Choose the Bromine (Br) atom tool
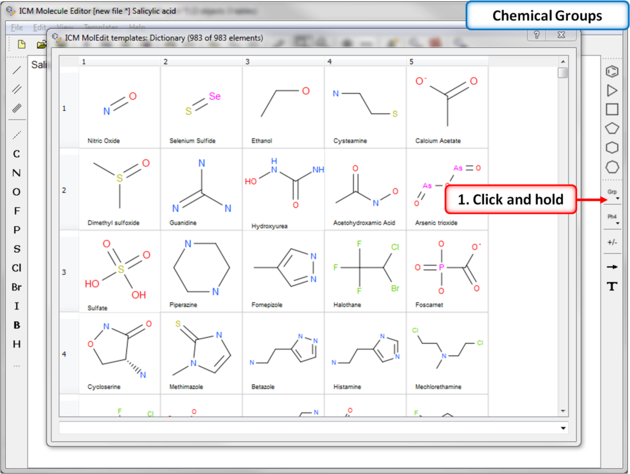The height and width of the screenshot is (474, 630). pos(16,287)
